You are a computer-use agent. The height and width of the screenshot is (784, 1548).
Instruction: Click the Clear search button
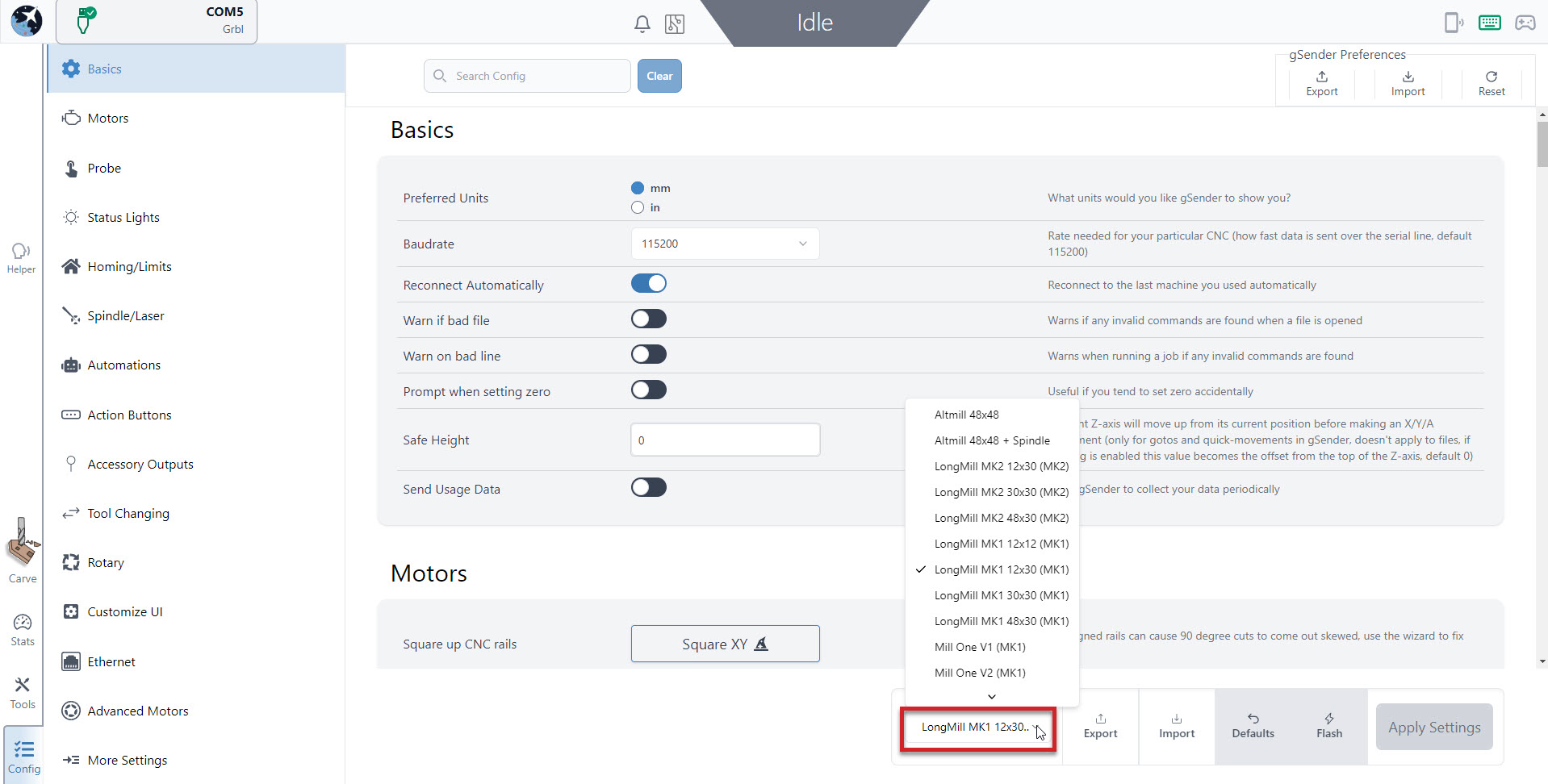(x=659, y=76)
